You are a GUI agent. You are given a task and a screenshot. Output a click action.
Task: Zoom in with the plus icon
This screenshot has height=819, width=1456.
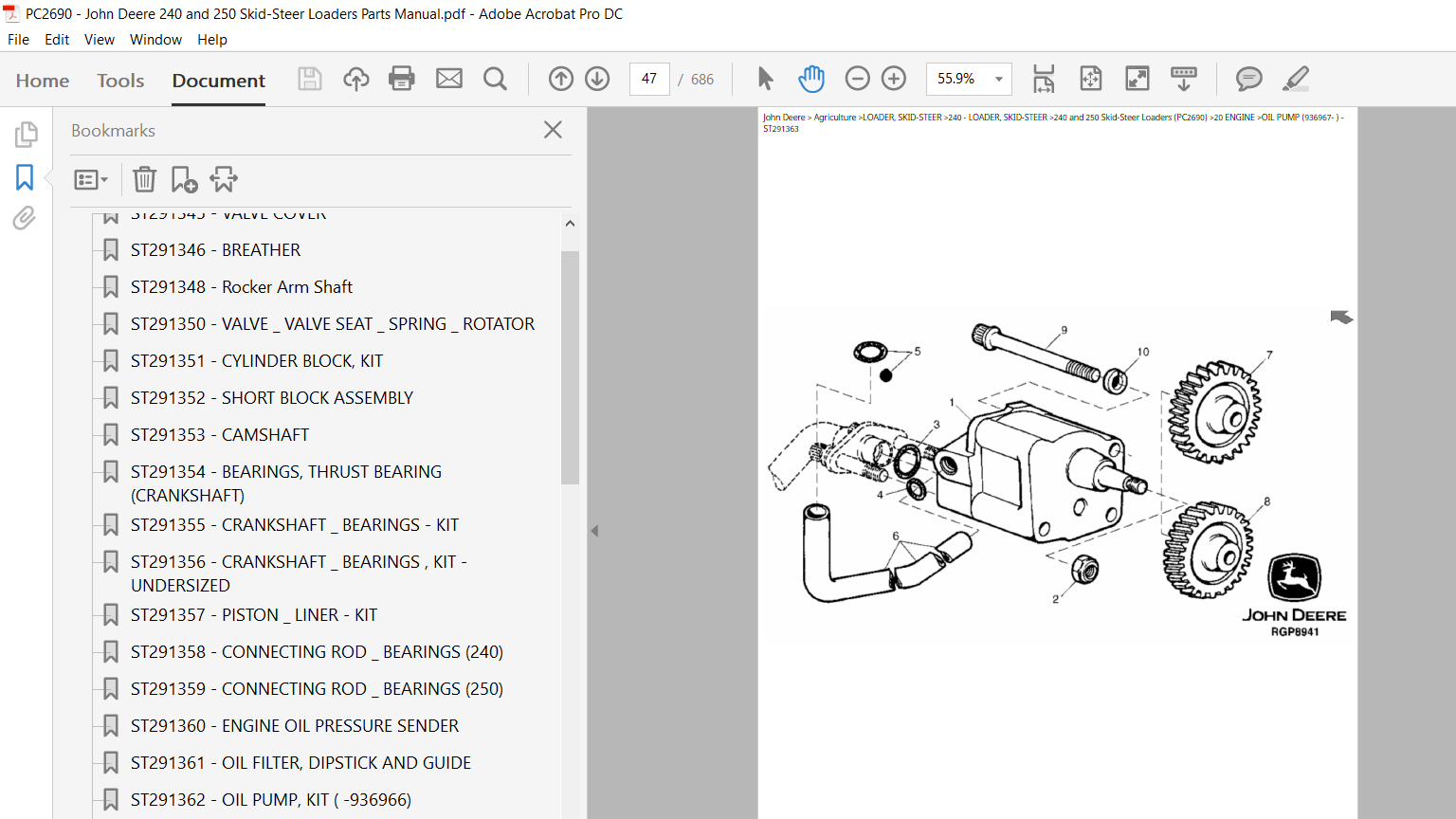tap(894, 79)
